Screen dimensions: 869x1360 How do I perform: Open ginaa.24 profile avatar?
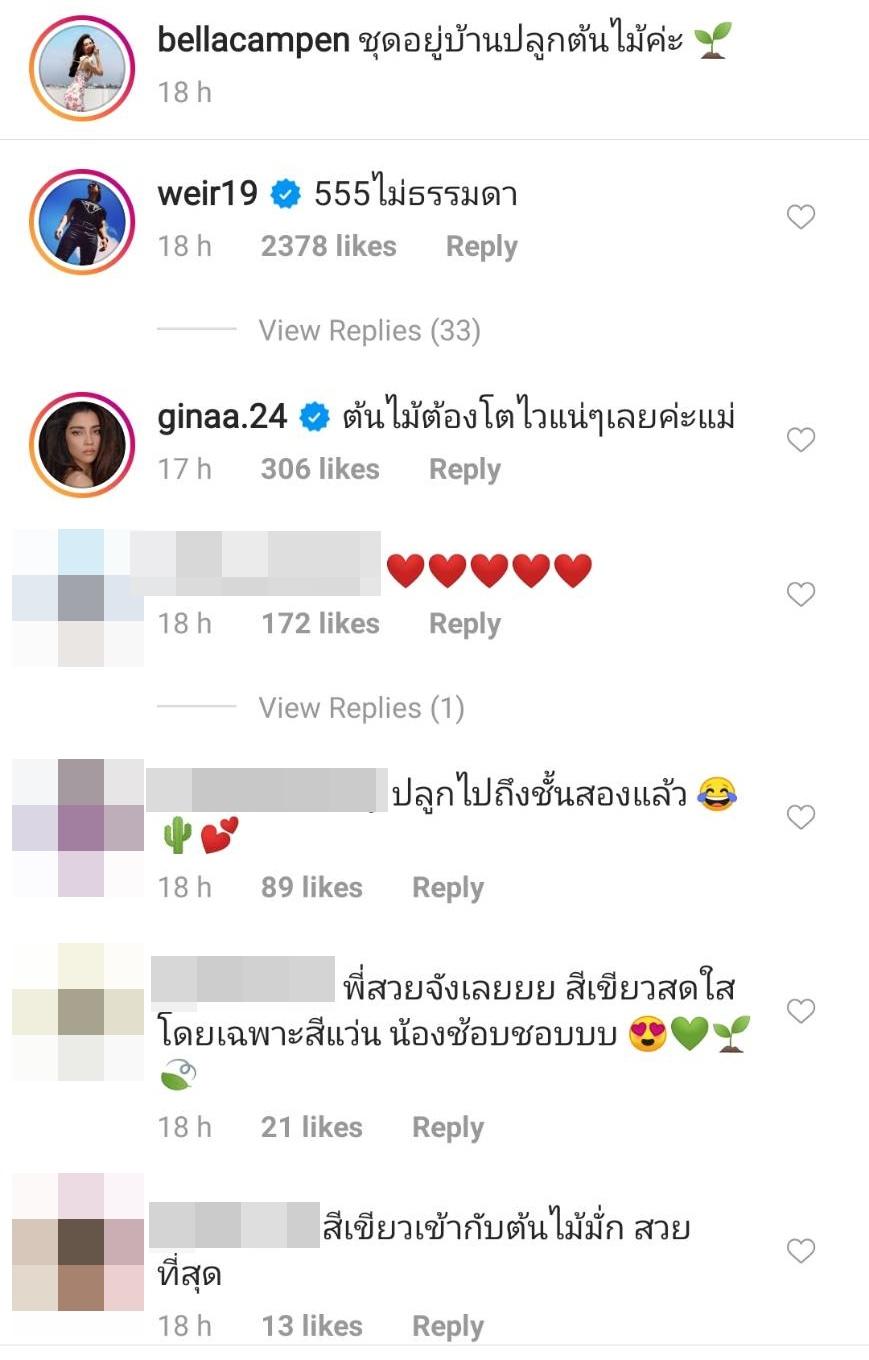tap(82, 444)
